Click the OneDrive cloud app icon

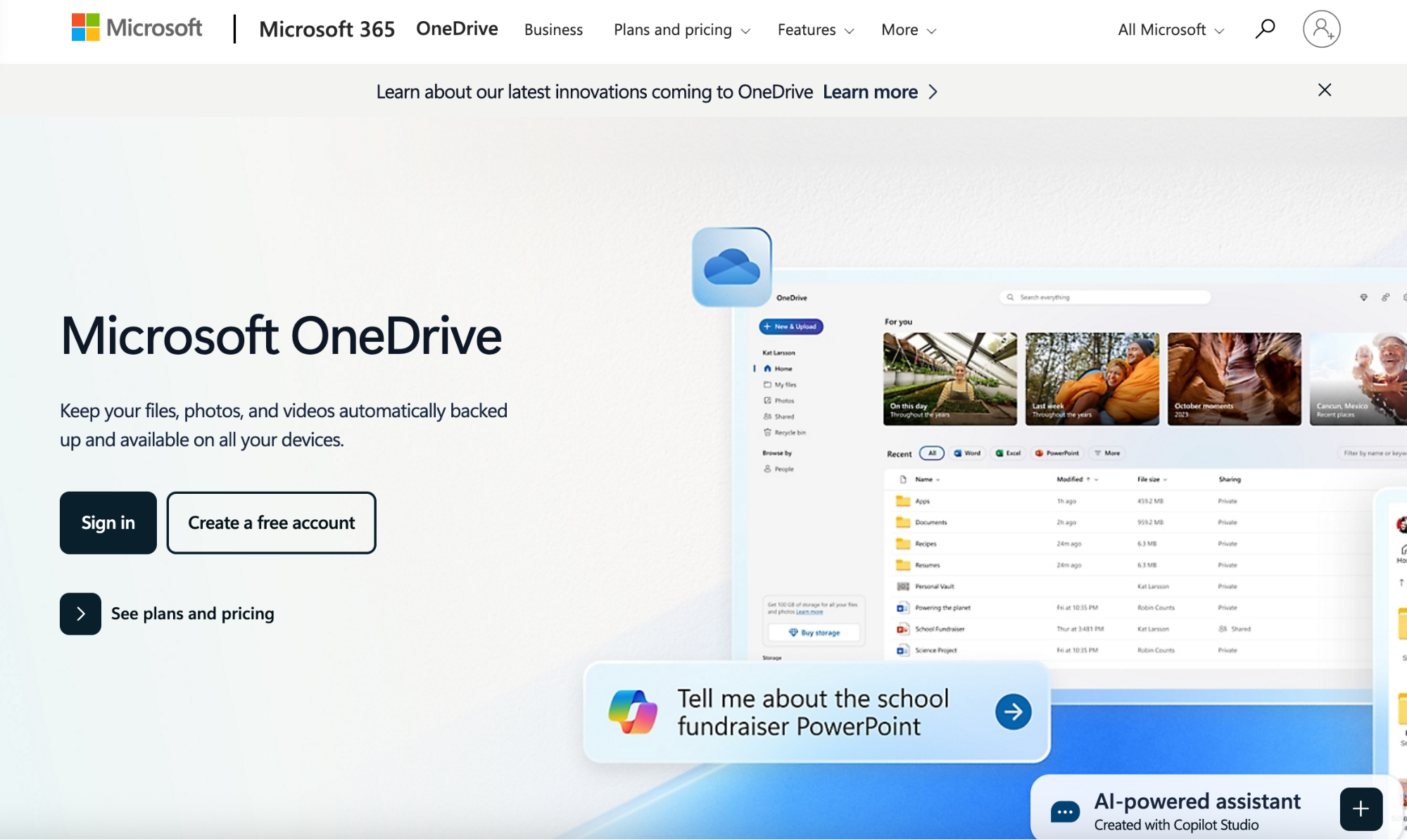pos(731,267)
